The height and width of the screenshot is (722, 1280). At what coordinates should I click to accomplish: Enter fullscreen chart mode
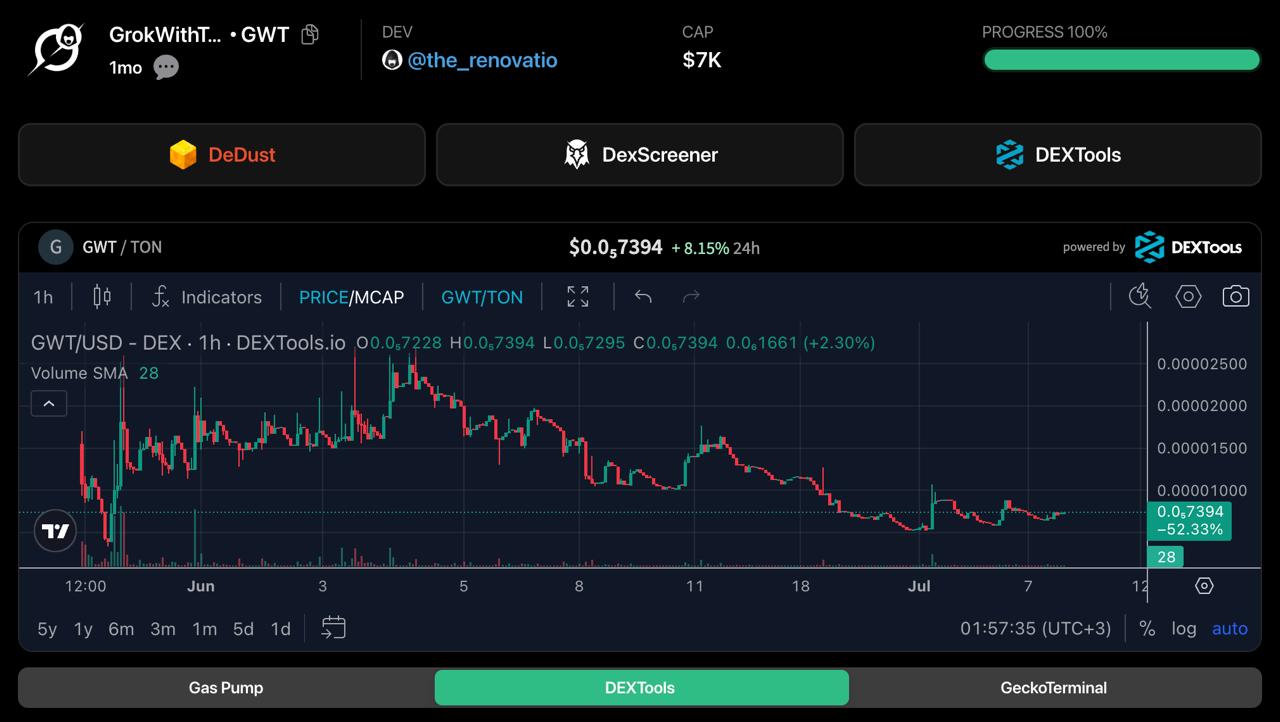tap(578, 296)
